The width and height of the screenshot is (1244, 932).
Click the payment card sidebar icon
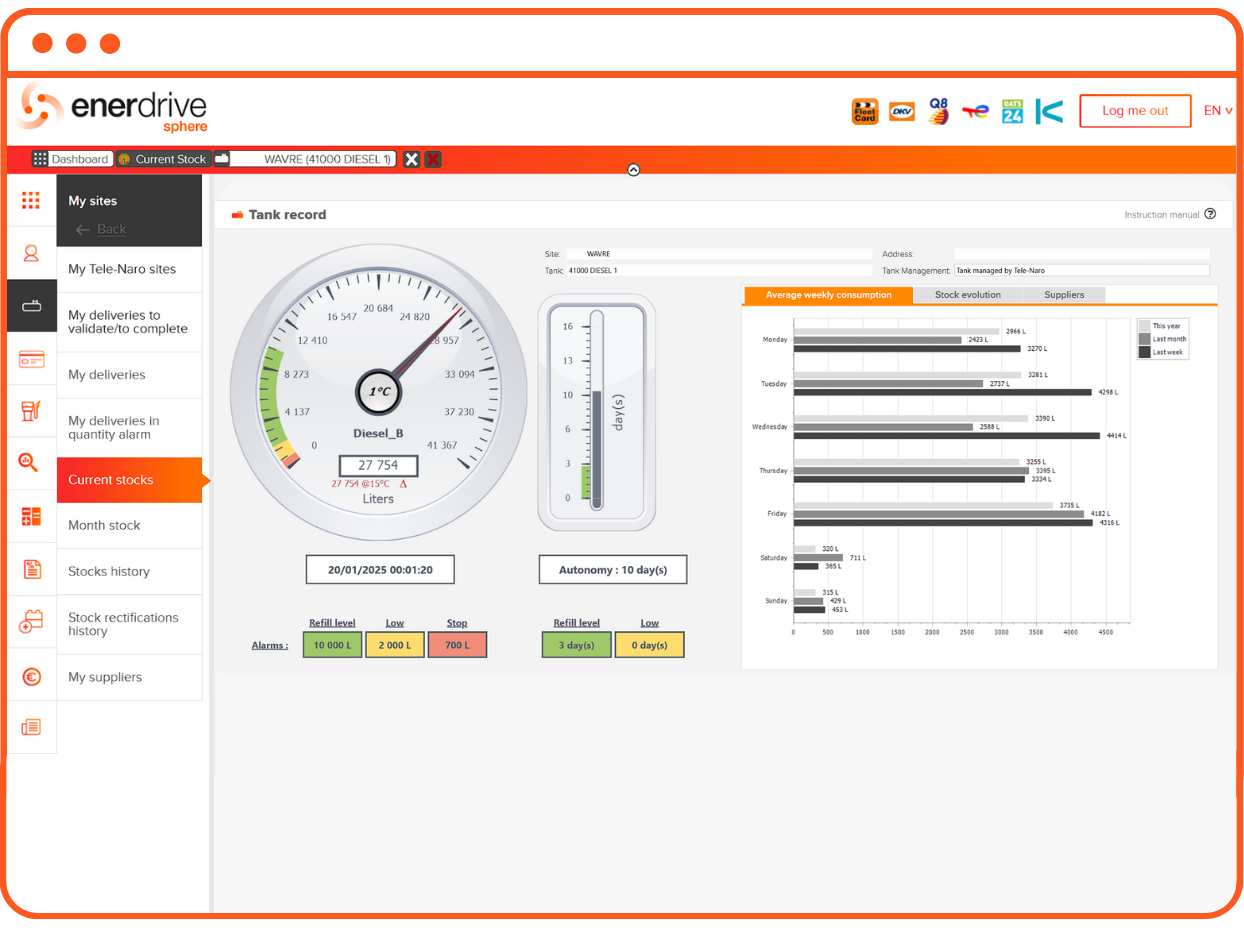click(x=31, y=360)
